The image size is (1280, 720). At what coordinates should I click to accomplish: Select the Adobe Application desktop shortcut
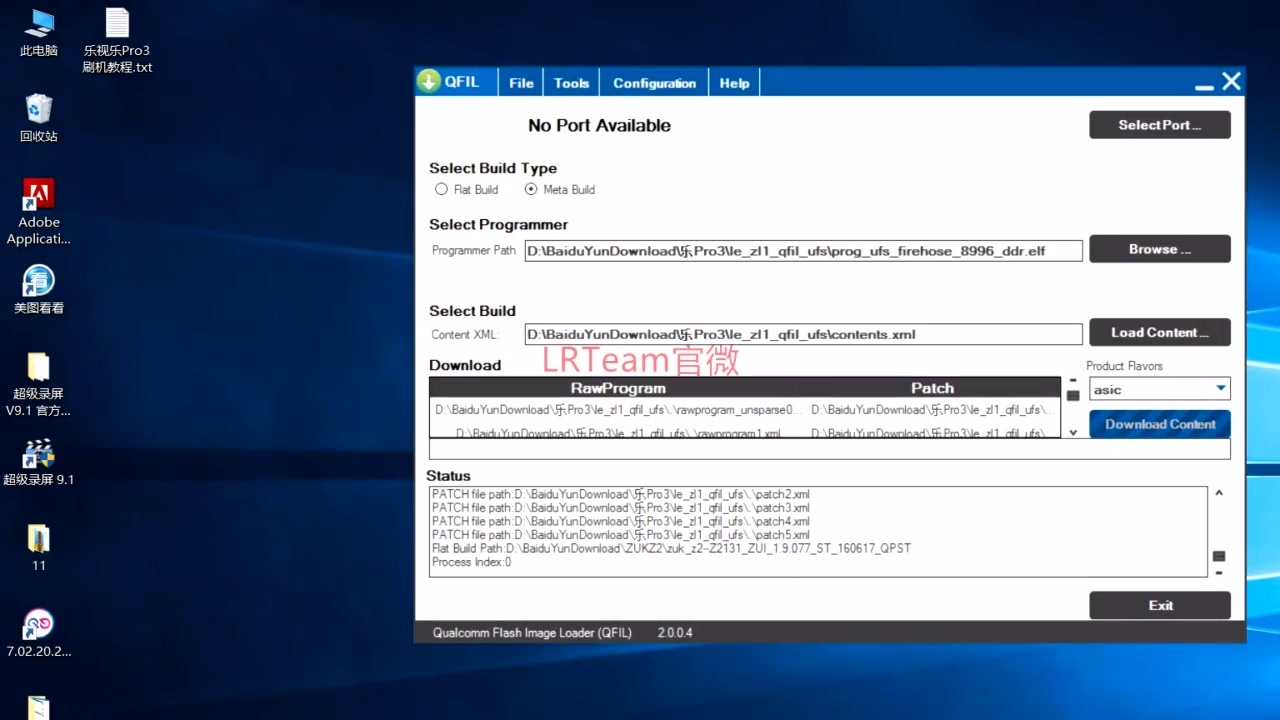[39, 212]
